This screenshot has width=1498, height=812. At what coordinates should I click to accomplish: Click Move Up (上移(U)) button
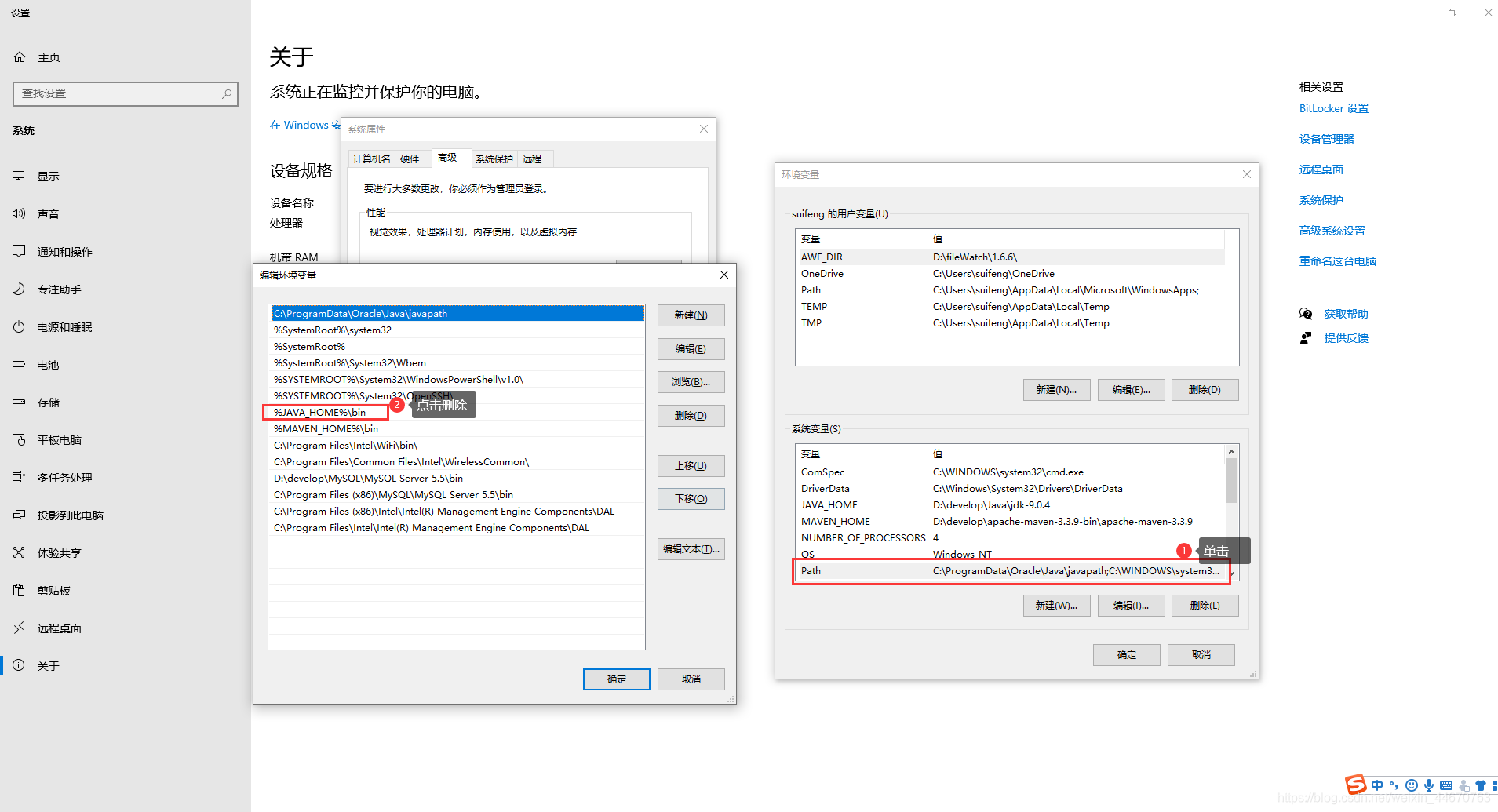[691, 466]
